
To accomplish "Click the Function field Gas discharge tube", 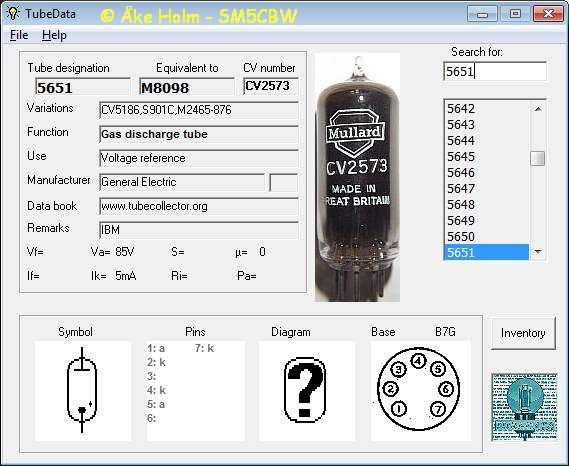I will click(x=198, y=134).
